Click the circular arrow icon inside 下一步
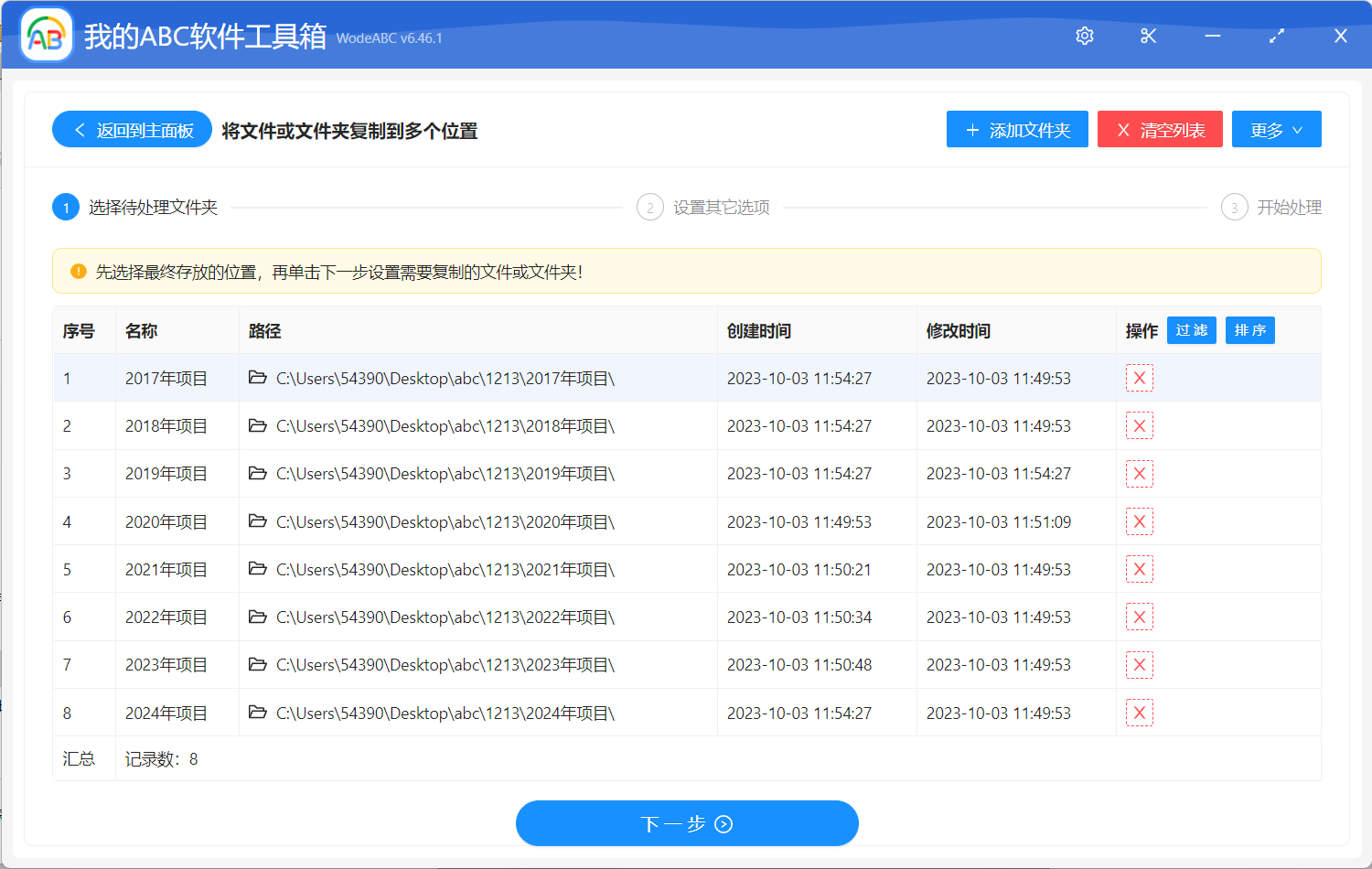Image resolution: width=1372 pixels, height=869 pixels. pyautogui.click(x=722, y=823)
